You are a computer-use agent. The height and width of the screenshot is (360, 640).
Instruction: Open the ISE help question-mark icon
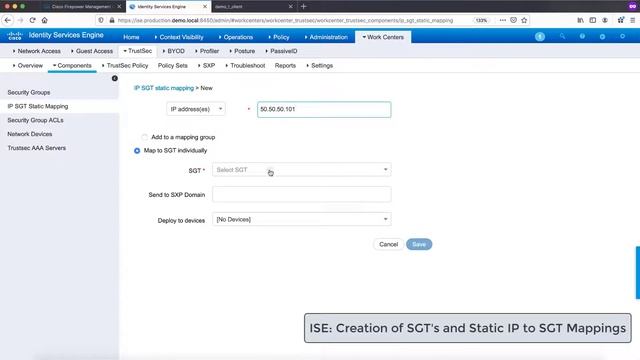point(582,36)
